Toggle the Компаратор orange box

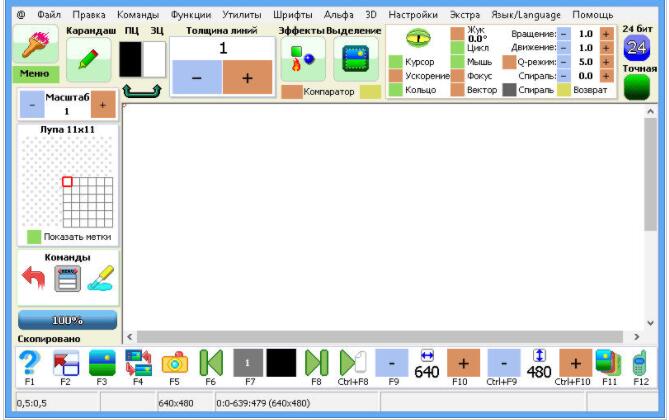[292, 92]
